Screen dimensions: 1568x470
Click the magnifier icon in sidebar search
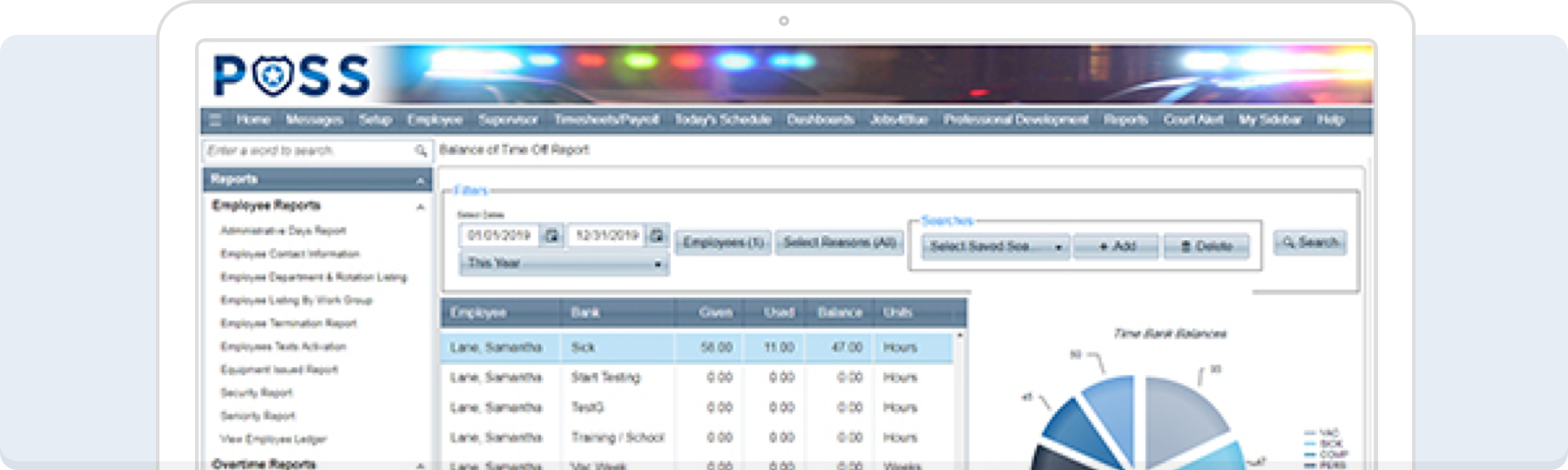[421, 151]
